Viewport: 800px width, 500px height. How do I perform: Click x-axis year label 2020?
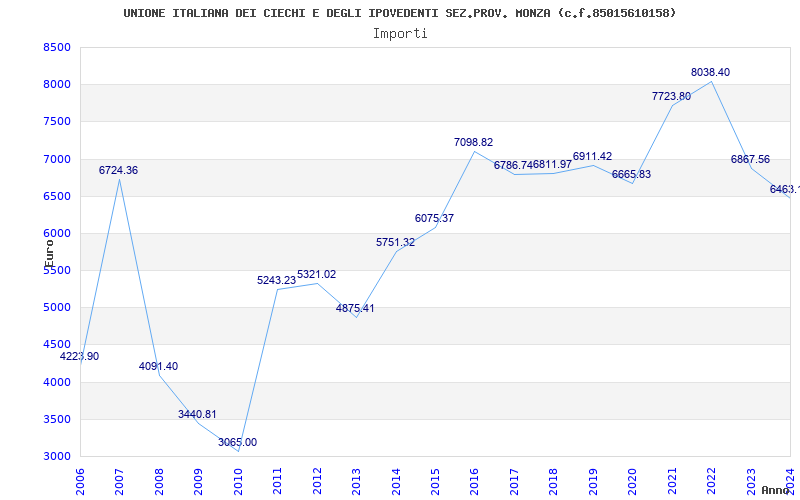coord(633,481)
